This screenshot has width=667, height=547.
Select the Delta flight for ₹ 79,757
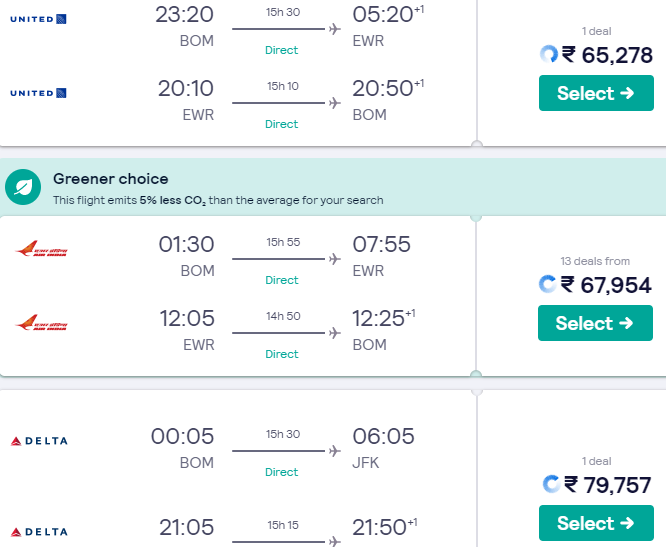595,523
